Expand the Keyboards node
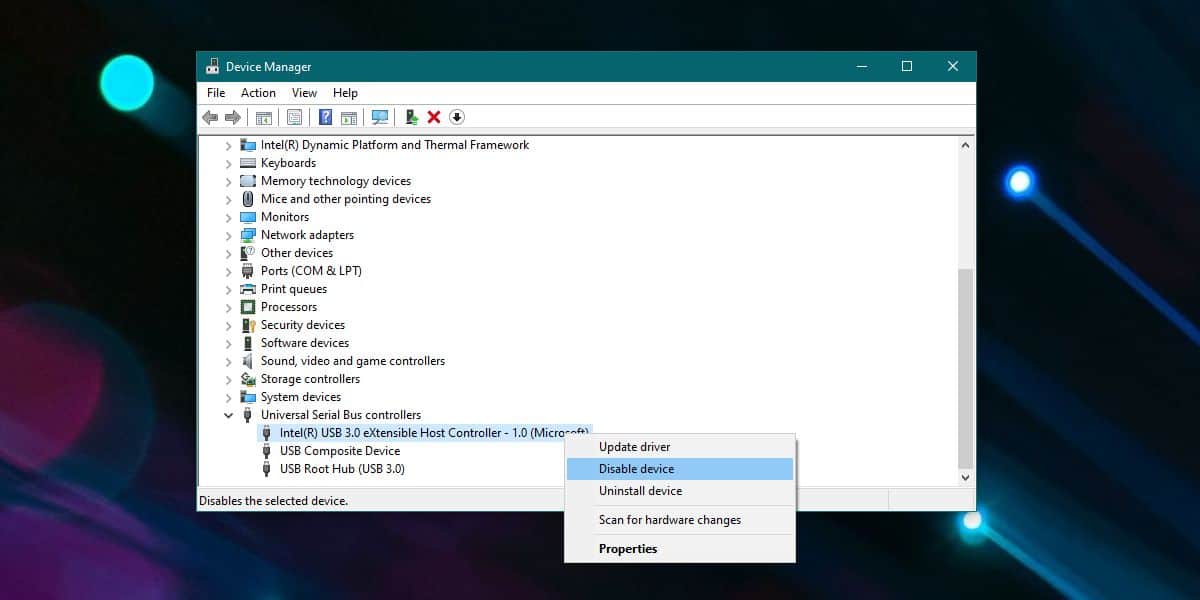Screen dimensions: 1200x600 (228, 163)
